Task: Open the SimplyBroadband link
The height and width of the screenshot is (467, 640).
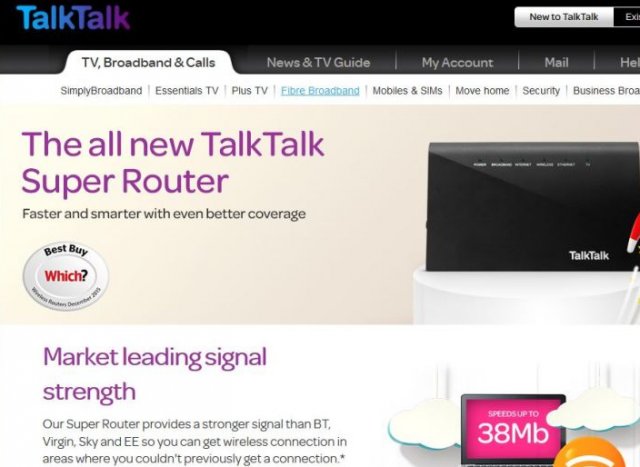Action: tap(101, 91)
